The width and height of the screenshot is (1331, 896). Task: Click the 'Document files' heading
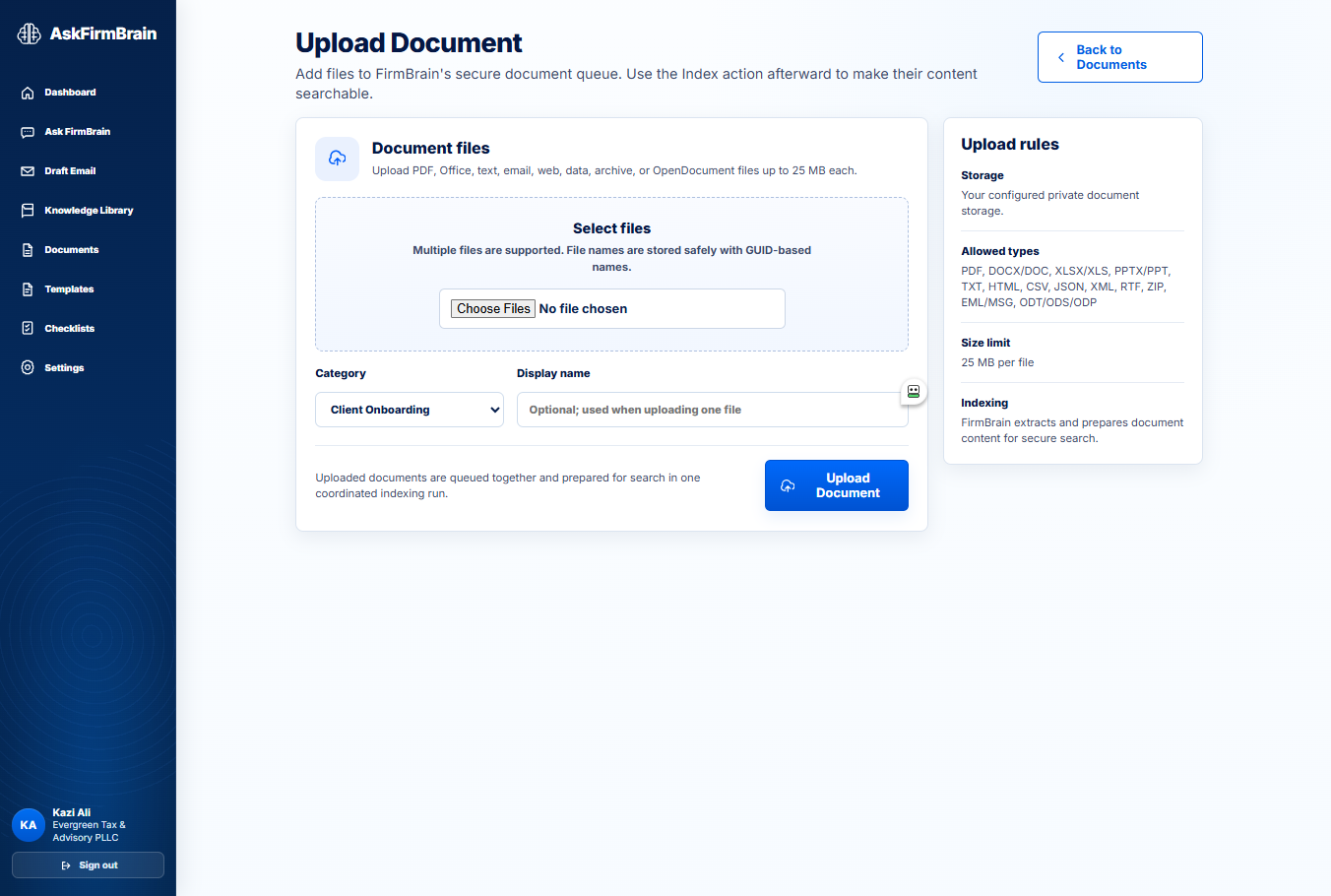pos(430,148)
